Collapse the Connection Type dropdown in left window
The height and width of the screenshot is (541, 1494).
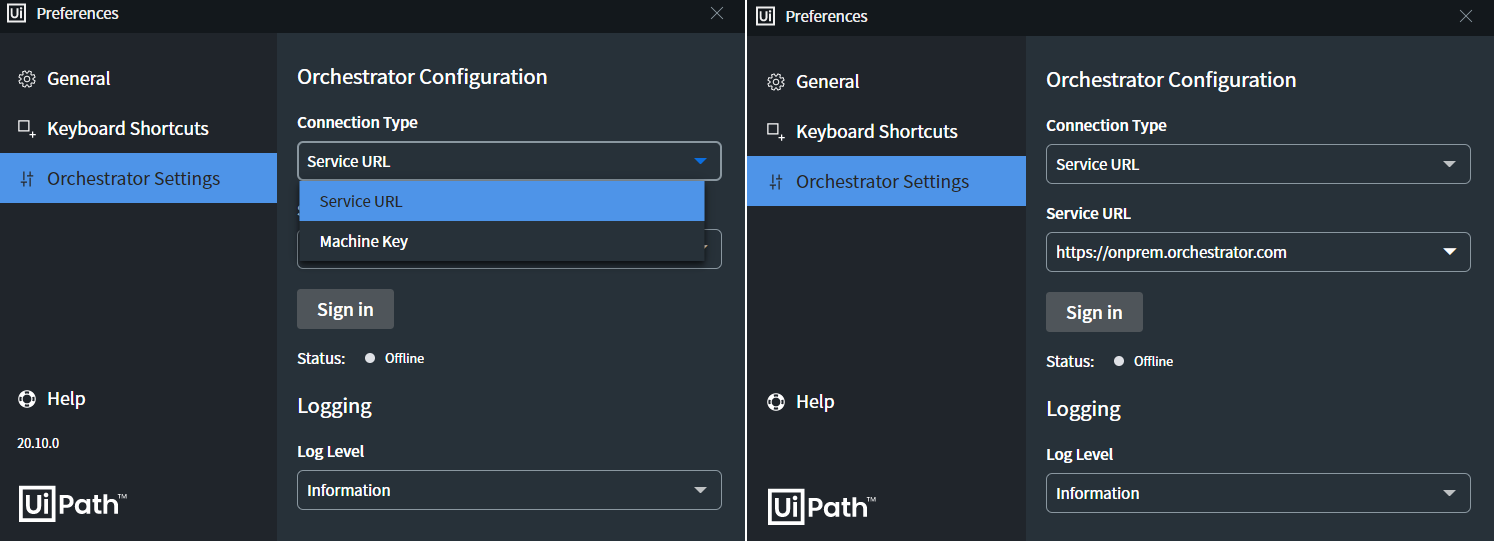click(x=509, y=161)
